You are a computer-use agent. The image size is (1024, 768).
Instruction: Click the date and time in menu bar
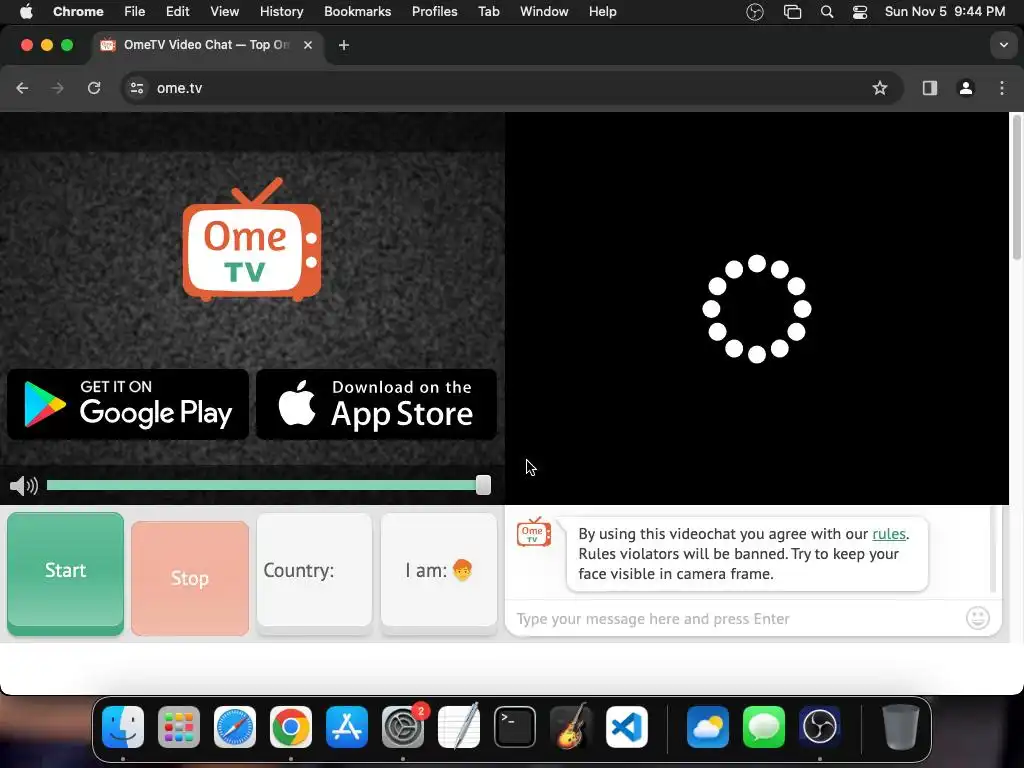(945, 12)
